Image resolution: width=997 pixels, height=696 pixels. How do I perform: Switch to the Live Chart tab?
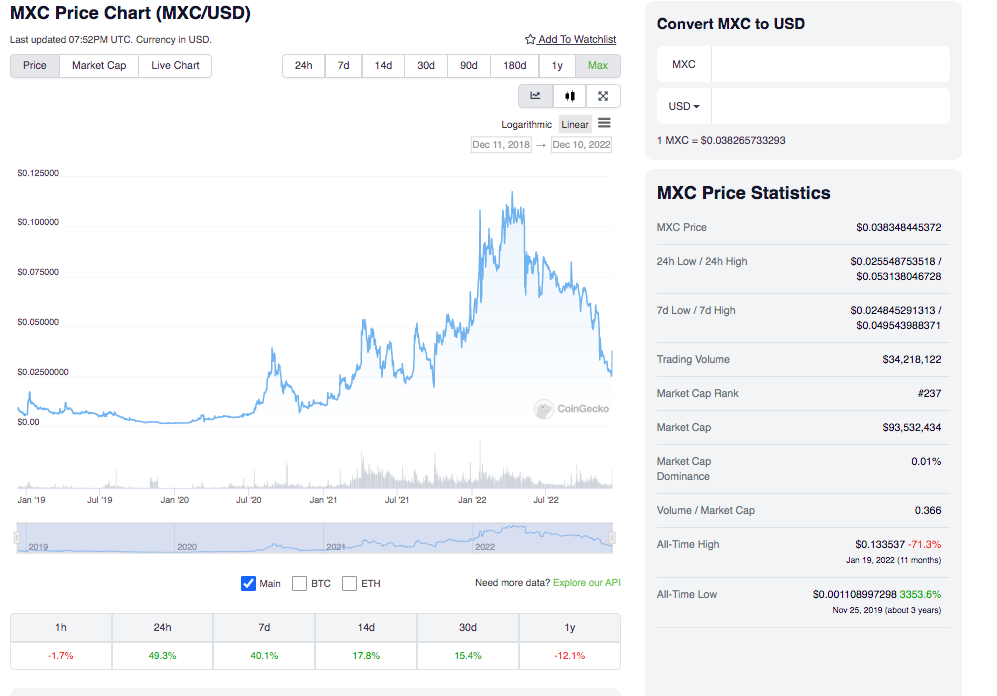coord(175,66)
